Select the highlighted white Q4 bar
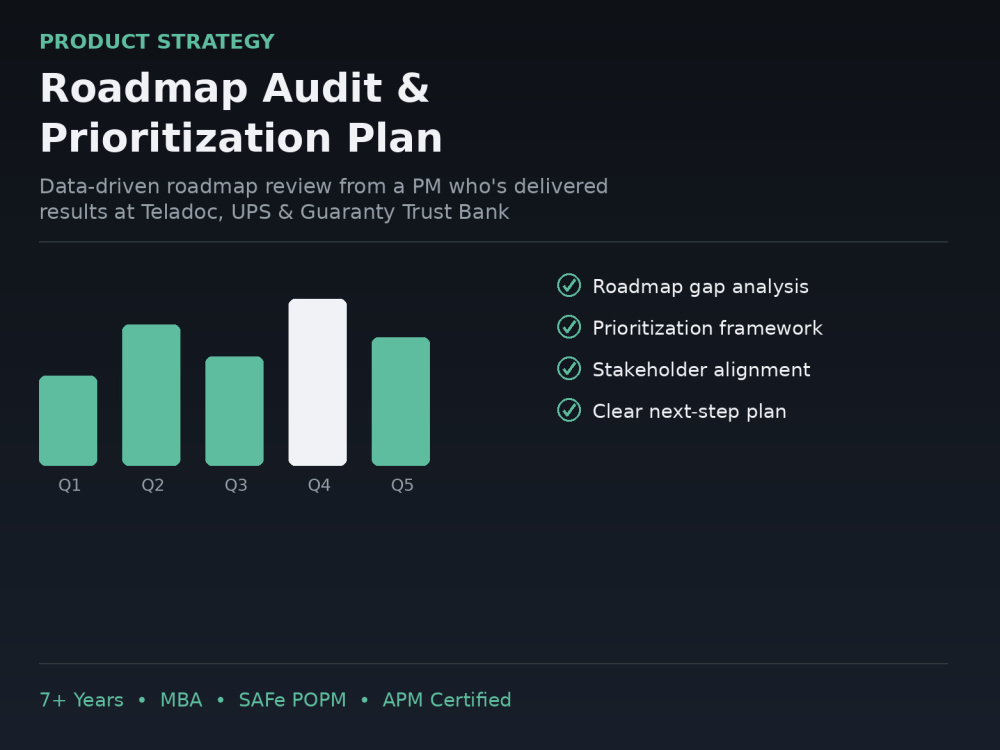 click(318, 383)
